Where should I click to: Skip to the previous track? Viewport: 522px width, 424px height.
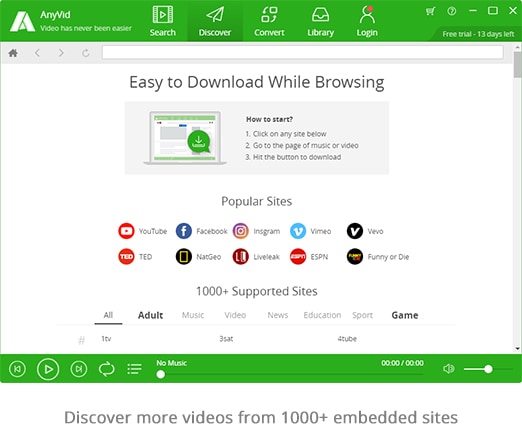point(17,369)
